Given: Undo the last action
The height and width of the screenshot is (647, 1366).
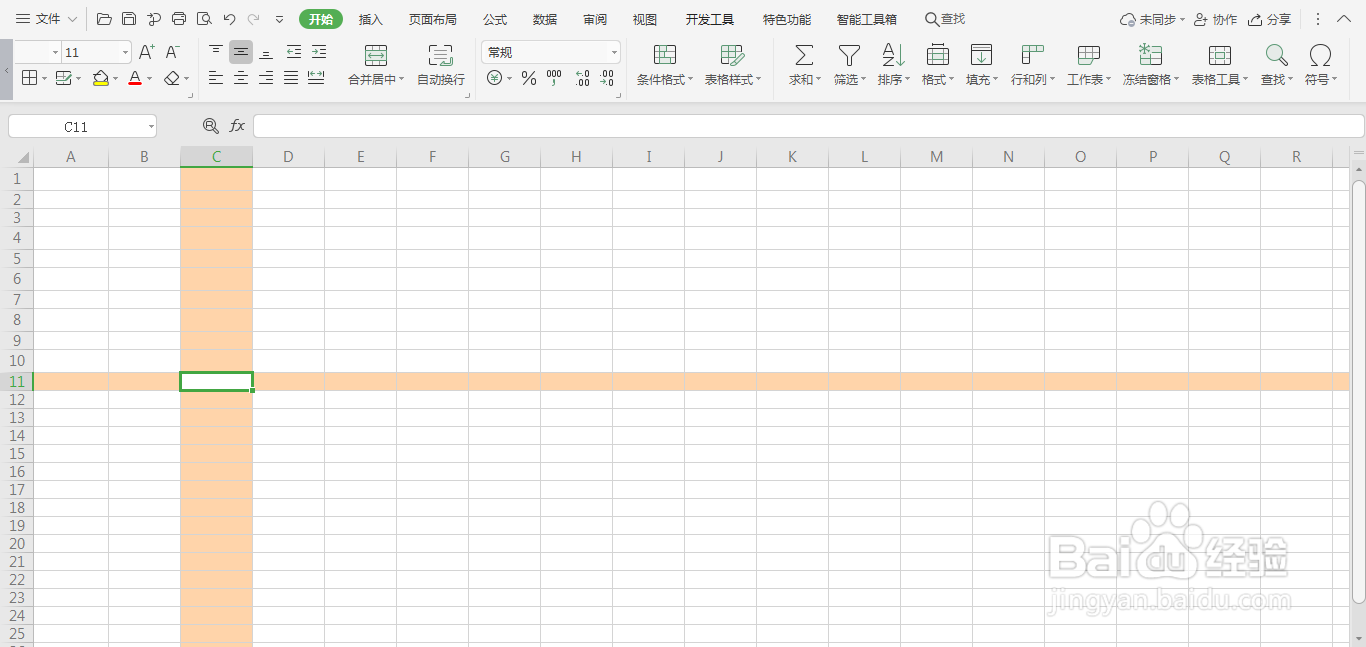Looking at the screenshot, I should pyautogui.click(x=229, y=19).
